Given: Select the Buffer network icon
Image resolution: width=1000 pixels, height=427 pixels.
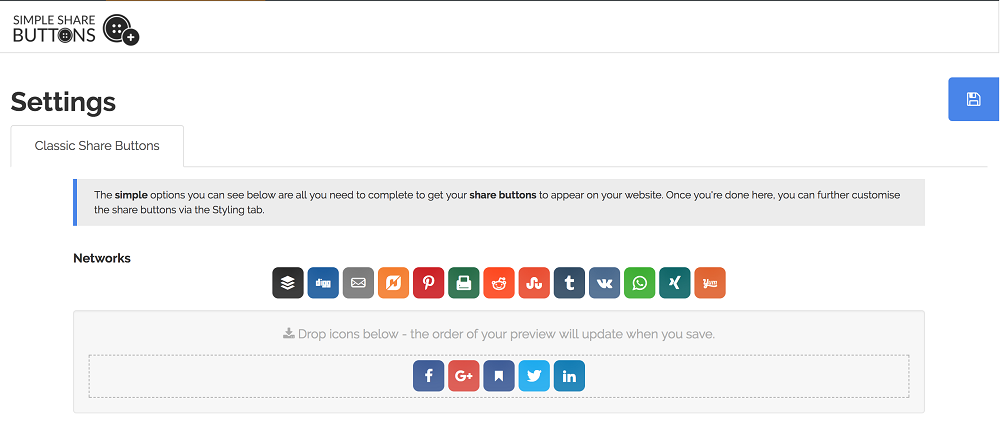Looking at the screenshot, I should click(288, 283).
